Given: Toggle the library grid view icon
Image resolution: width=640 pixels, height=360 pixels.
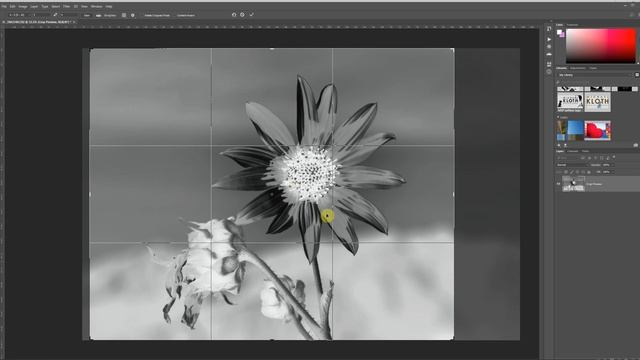Looking at the screenshot, I should pyautogui.click(x=637, y=75).
